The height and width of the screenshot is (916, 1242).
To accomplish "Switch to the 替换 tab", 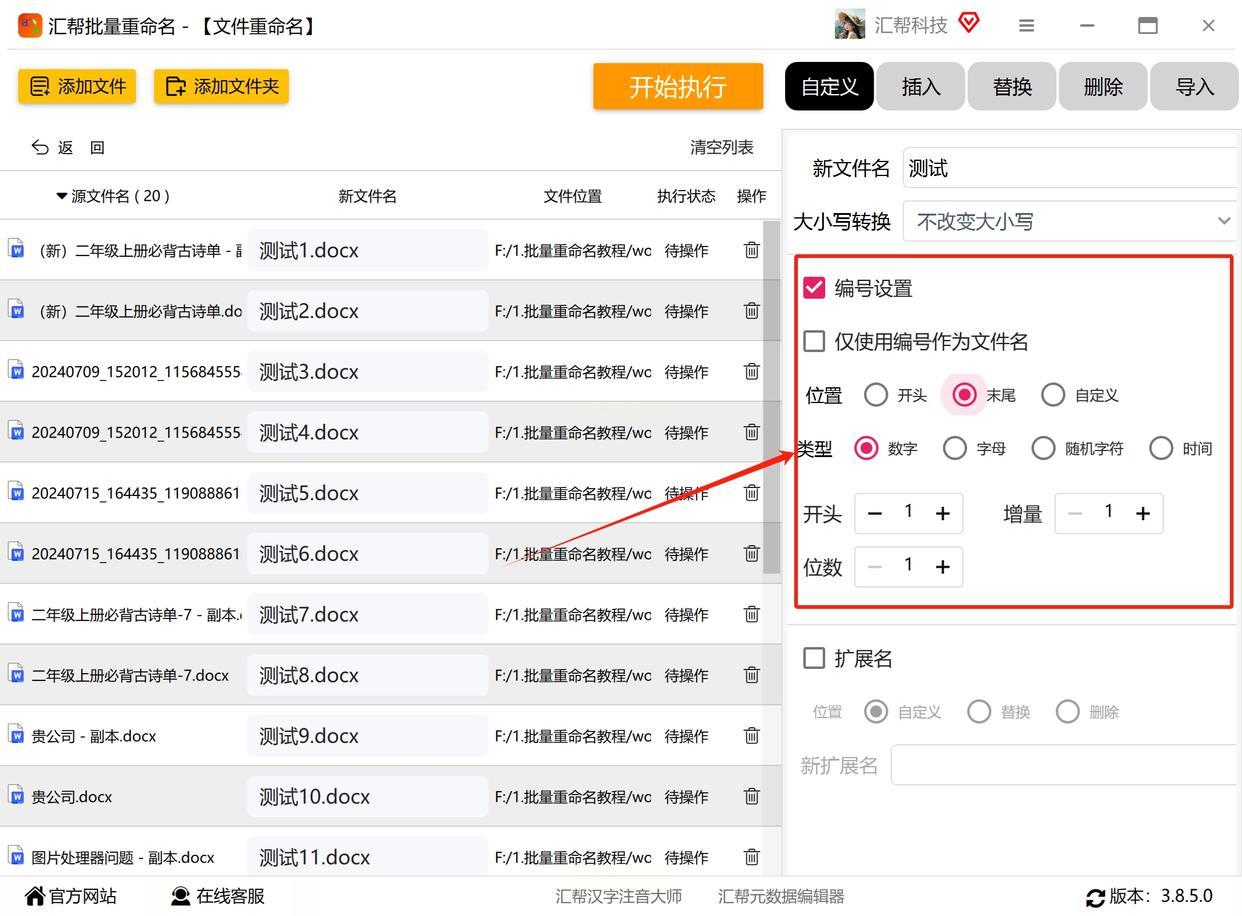I will [x=1012, y=87].
